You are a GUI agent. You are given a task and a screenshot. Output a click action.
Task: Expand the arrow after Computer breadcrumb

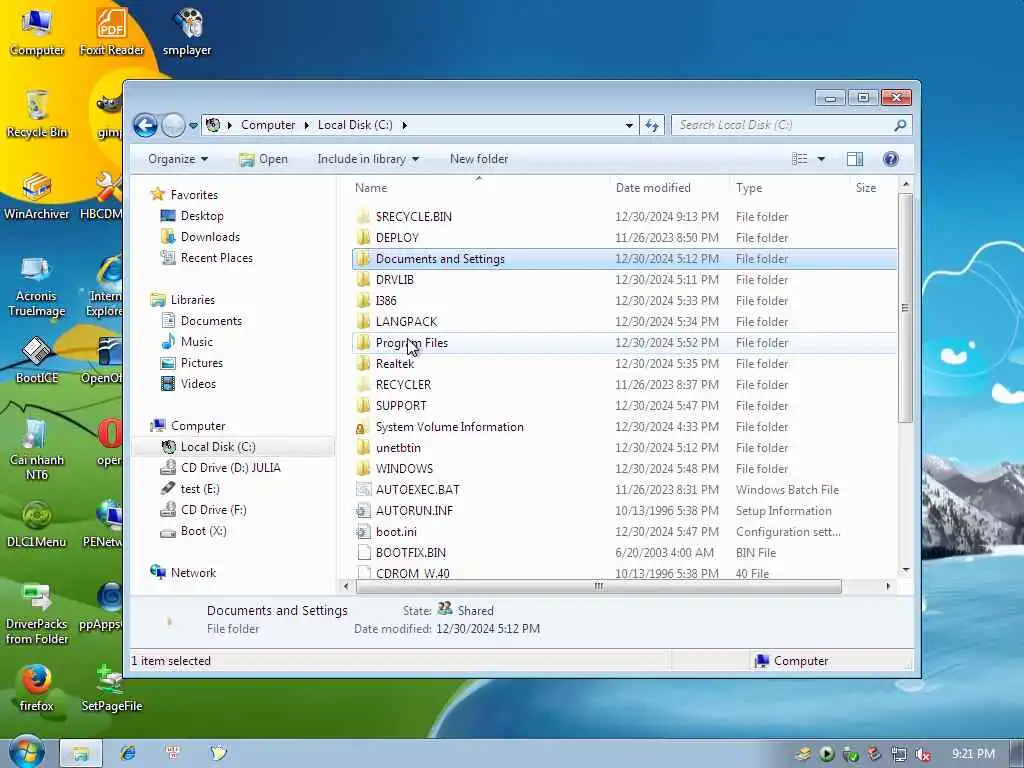click(x=306, y=125)
